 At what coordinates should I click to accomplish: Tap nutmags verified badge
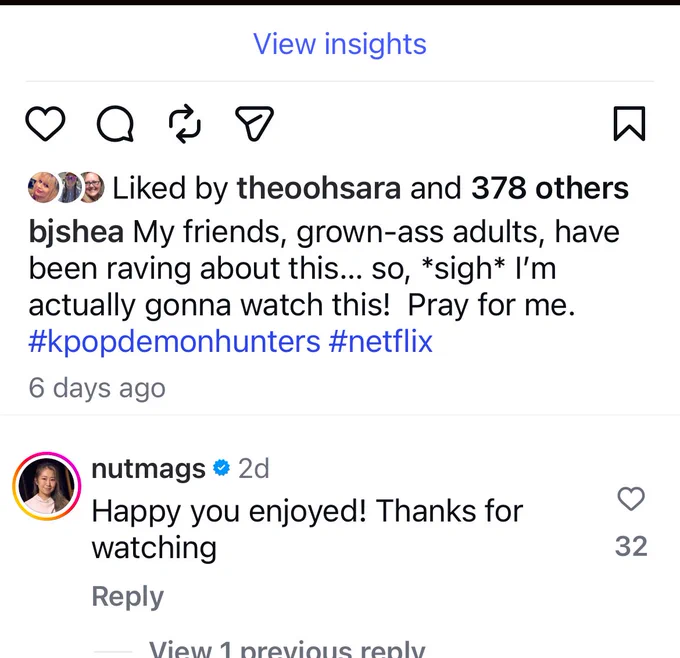[x=221, y=468]
